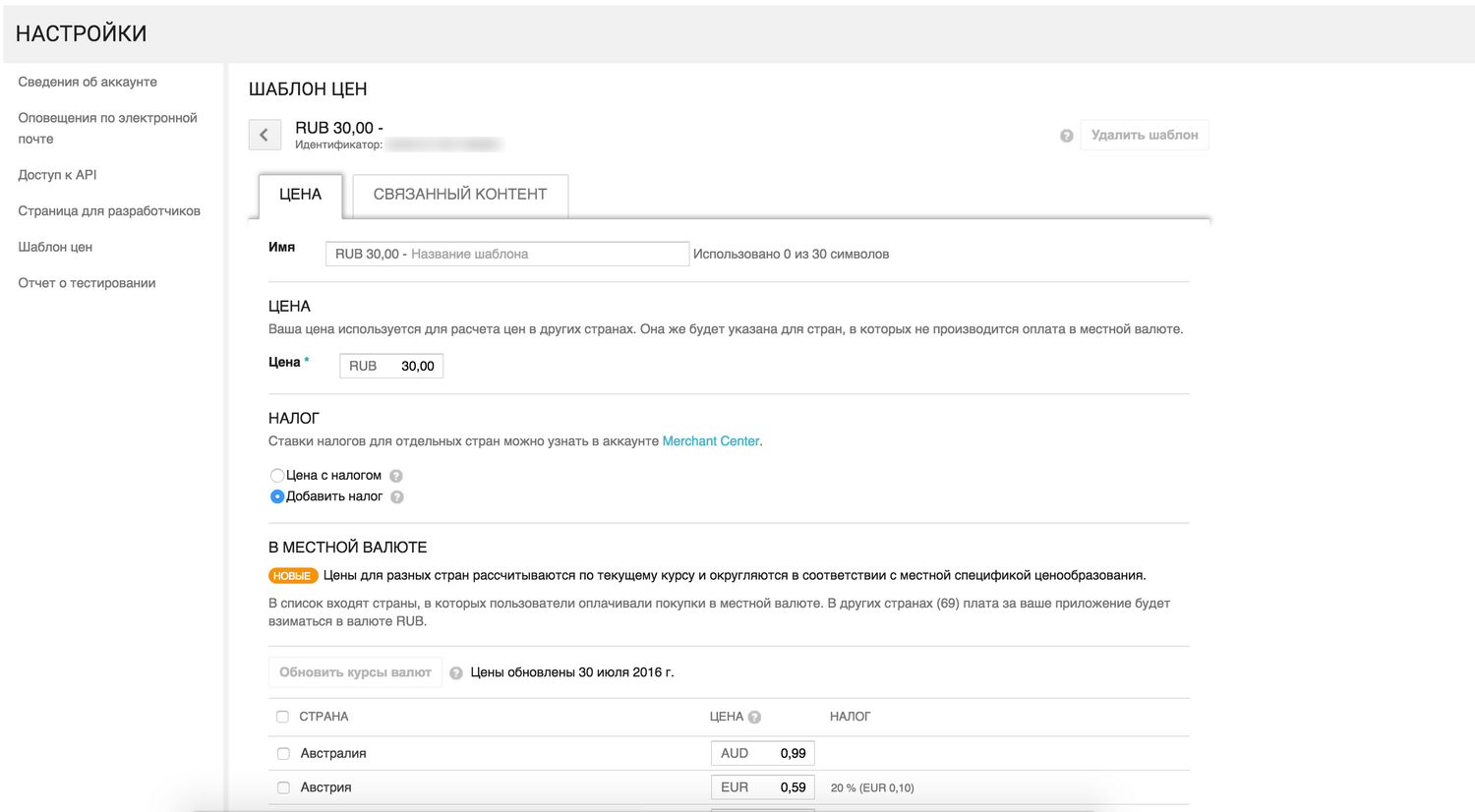Select the Добавить налог radio option
Screen dimensions: 1475x812
click(x=277, y=496)
